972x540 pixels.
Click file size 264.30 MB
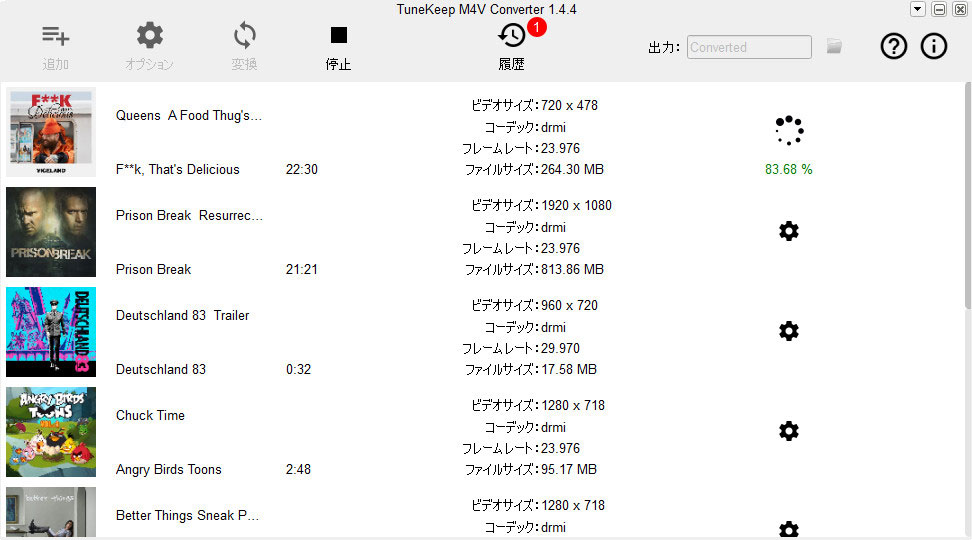pyautogui.click(x=572, y=169)
